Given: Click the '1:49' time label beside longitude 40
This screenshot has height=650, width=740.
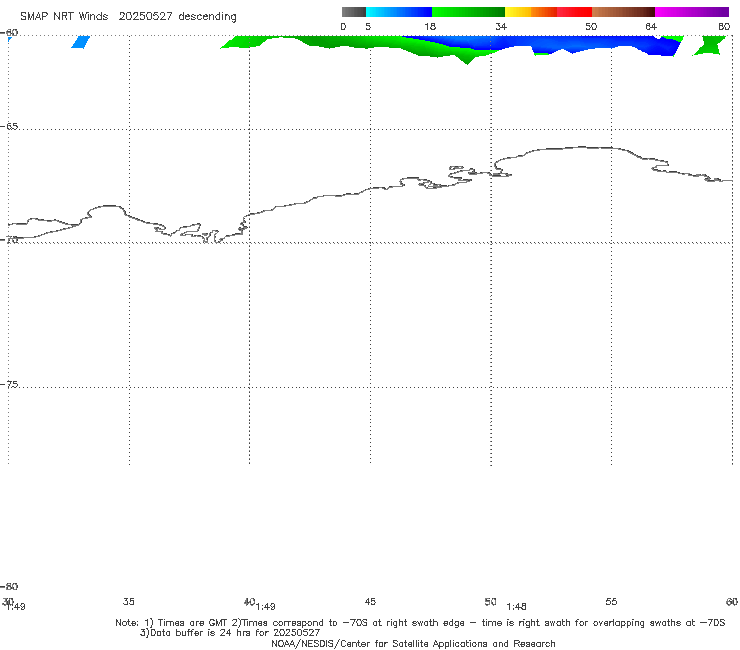Looking at the screenshot, I should (x=266, y=607).
